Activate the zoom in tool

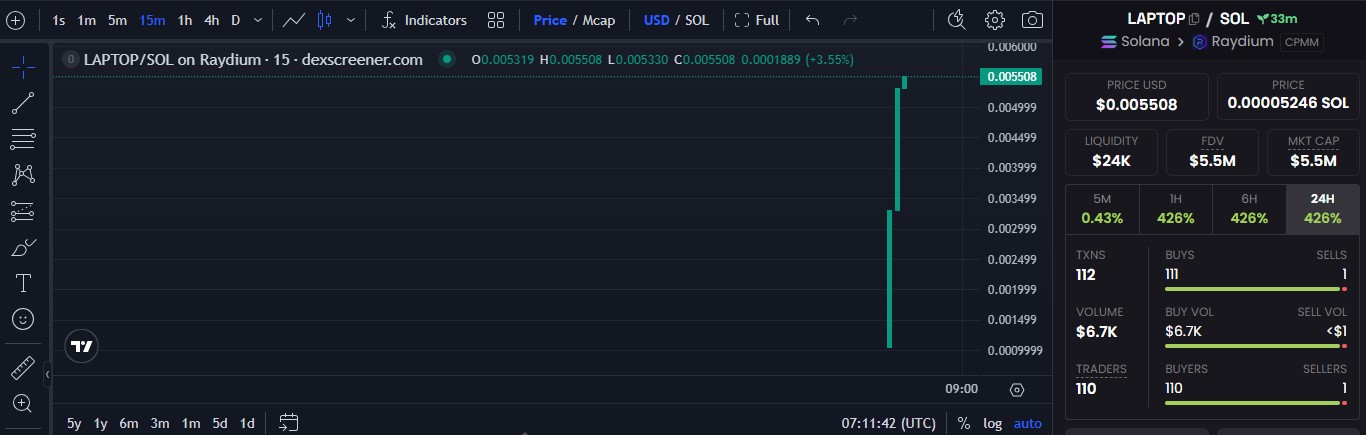(23, 404)
